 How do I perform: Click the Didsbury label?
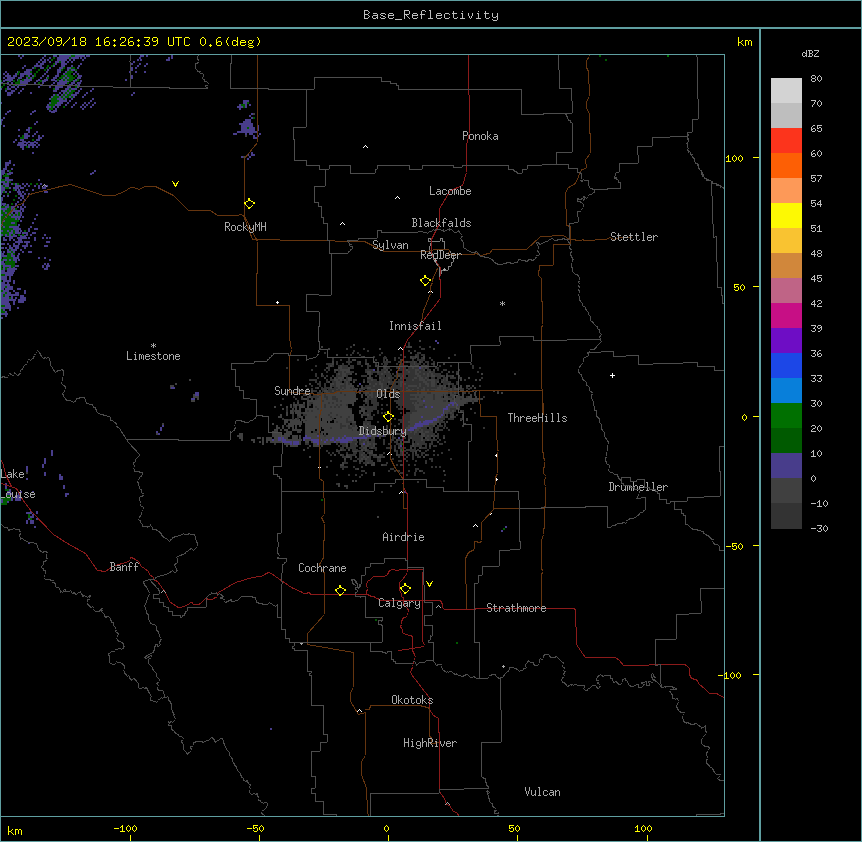click(x=383, y=431)
